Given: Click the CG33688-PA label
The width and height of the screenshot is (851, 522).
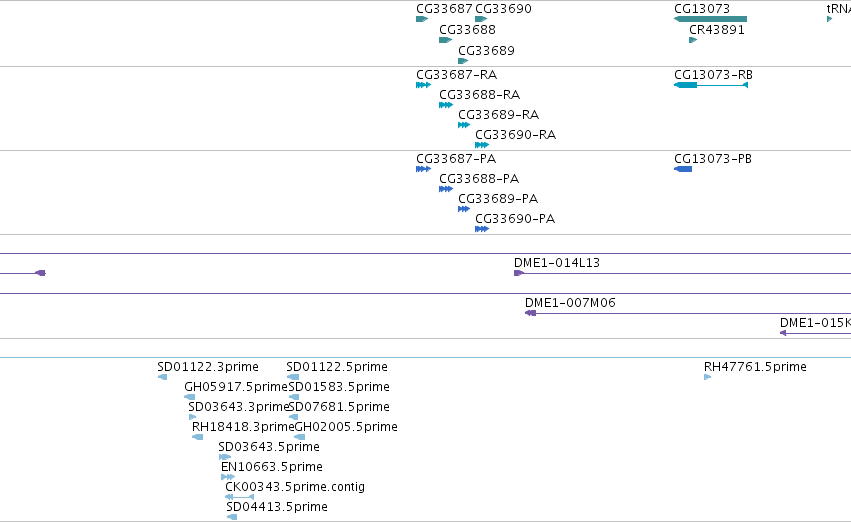Looking at the screenshot, I should point(479,179).
